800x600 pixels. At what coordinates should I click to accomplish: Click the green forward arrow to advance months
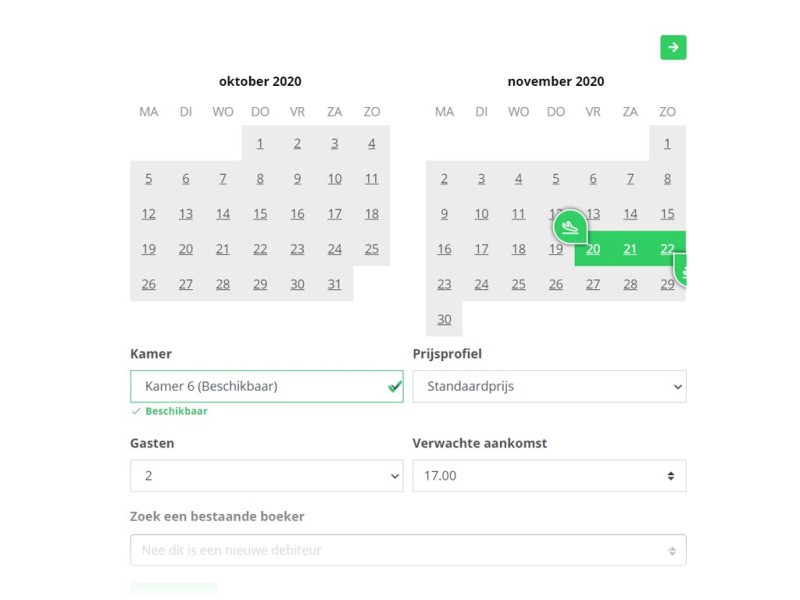[674, 47]
